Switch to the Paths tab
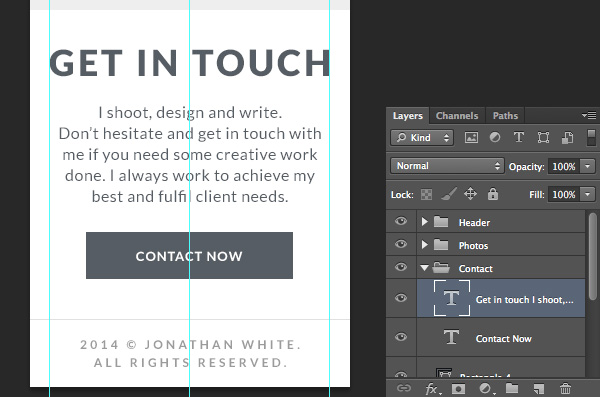The height and width of the screenshot is (397, 600). tap(505, 116)
